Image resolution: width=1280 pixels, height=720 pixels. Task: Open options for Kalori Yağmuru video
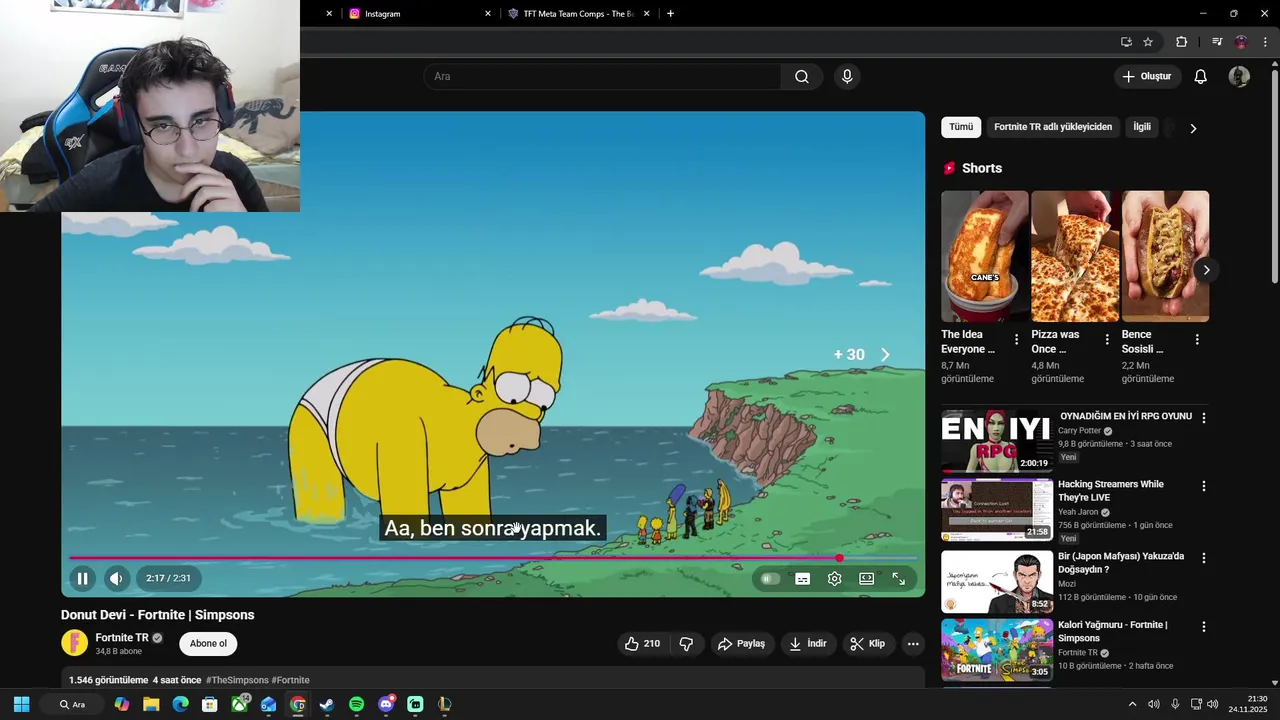1204,627
